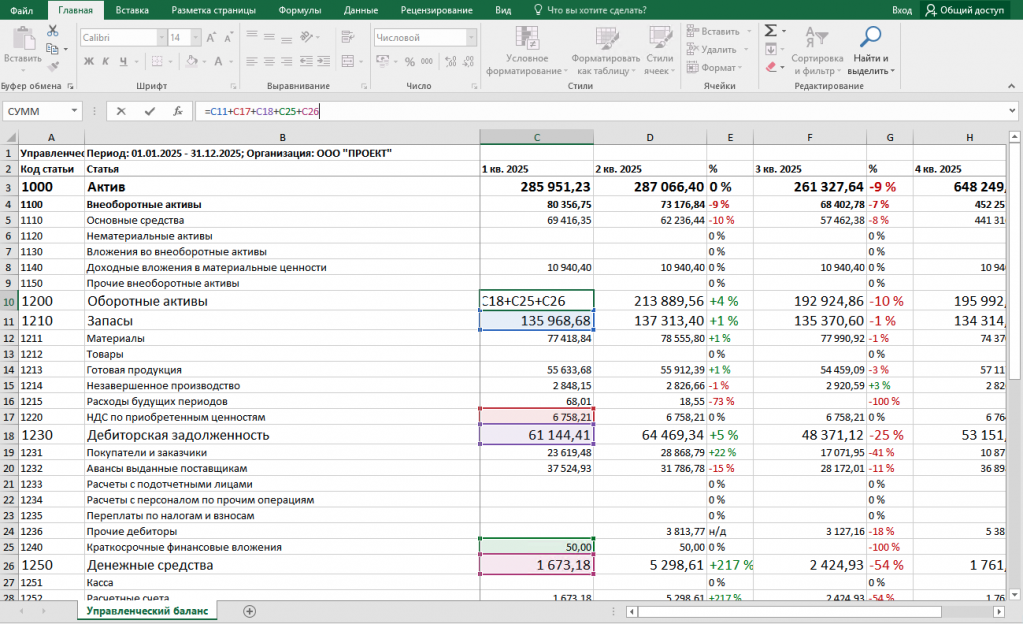
Task: Confirm formula with the checkmark icon
Action: [x=149, y=111]
